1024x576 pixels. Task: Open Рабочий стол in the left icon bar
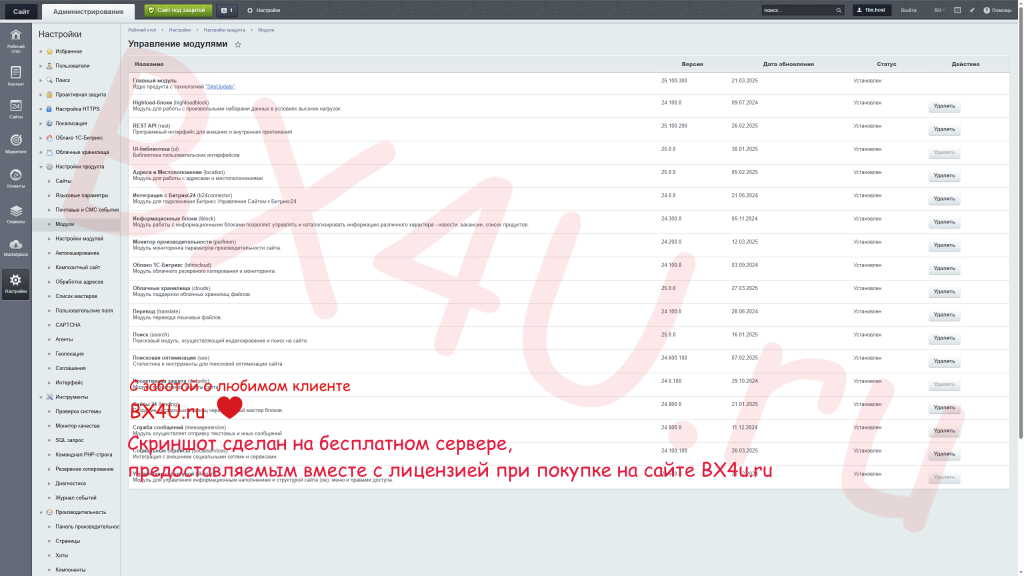(16, 39)
